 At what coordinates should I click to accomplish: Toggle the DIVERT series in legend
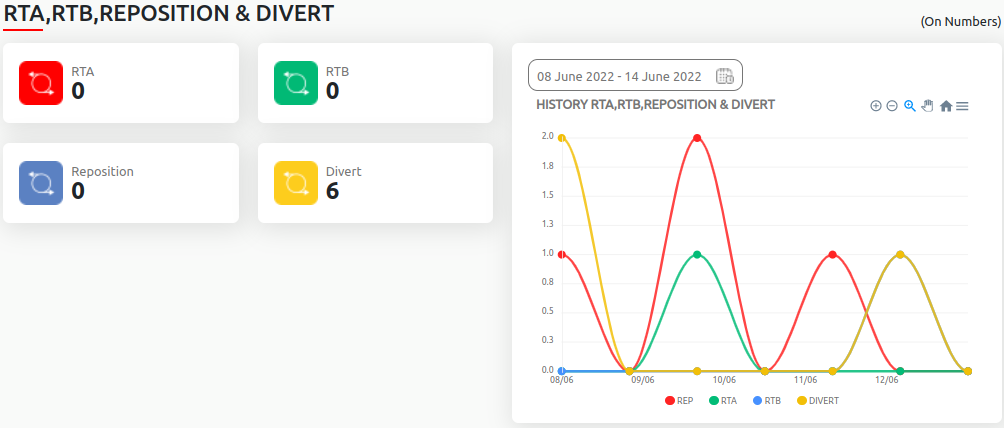pos(816,400)
